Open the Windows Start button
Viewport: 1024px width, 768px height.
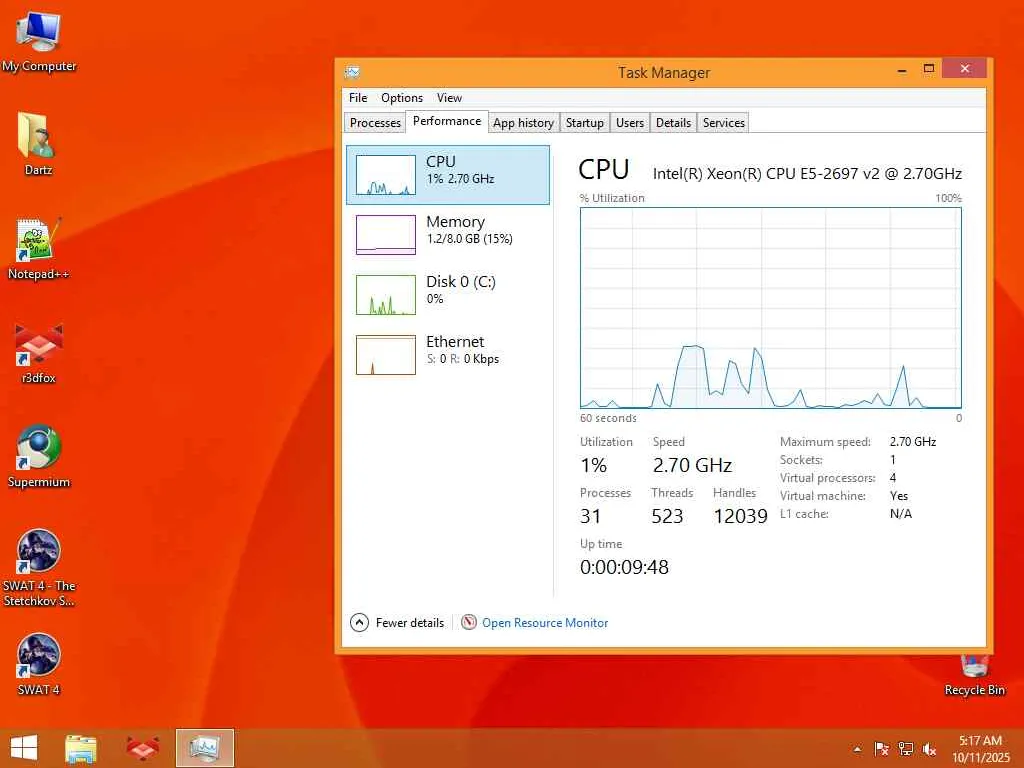(x=24, y=748)
